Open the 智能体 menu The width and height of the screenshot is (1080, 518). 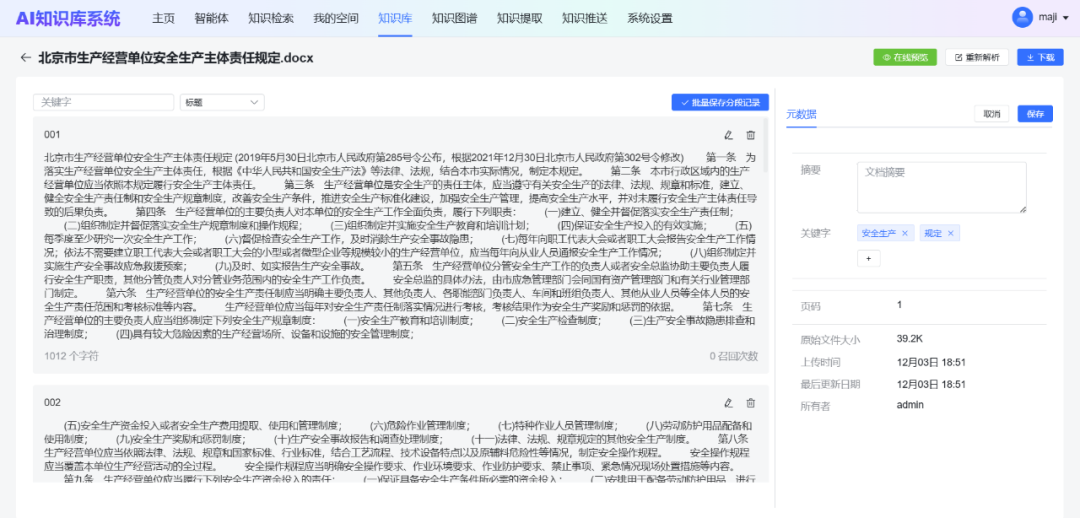(211, 19)
